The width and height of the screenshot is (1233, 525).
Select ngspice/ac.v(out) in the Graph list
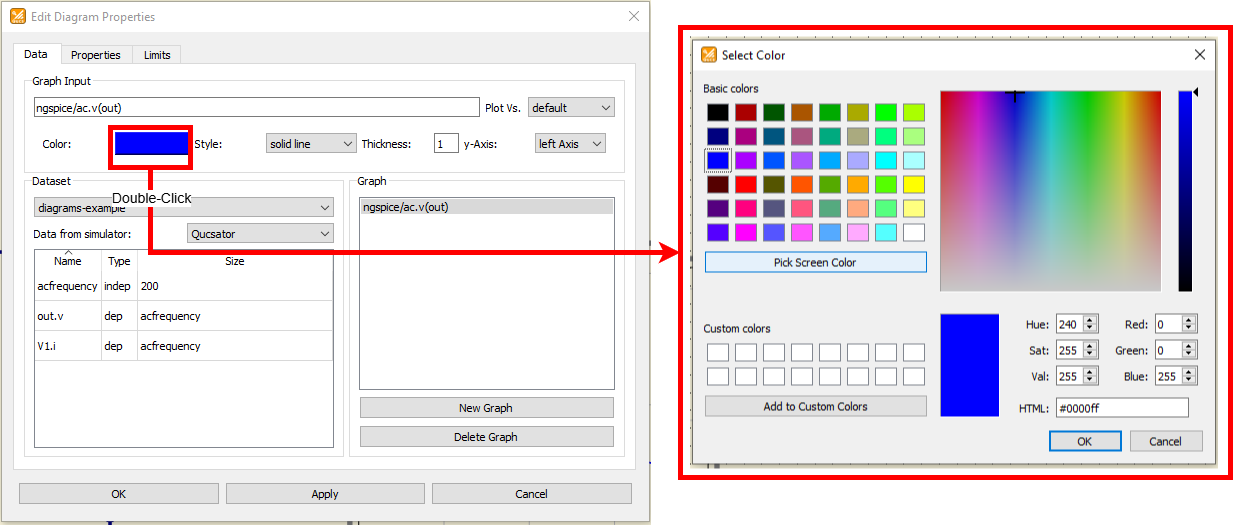[486, 207]
